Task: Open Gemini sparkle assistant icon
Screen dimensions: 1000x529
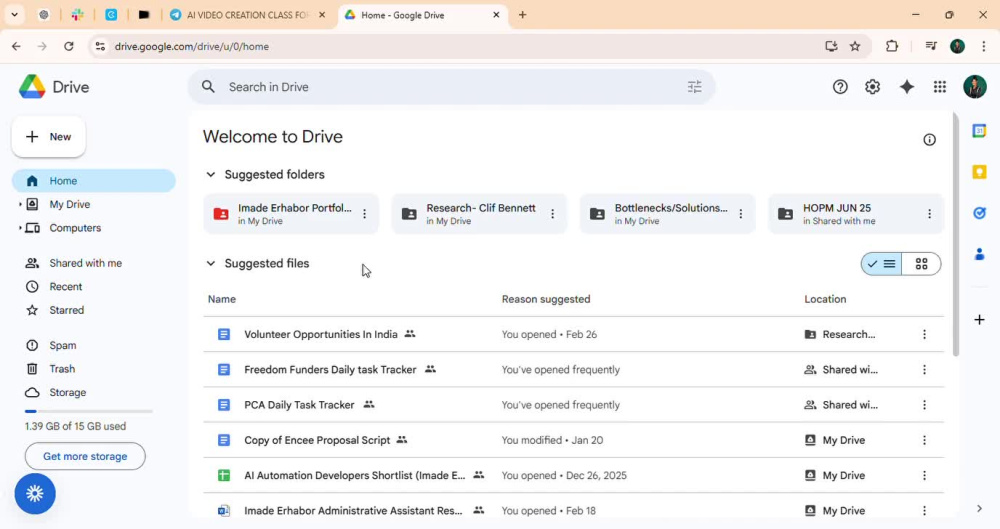Action: point(906,87)
